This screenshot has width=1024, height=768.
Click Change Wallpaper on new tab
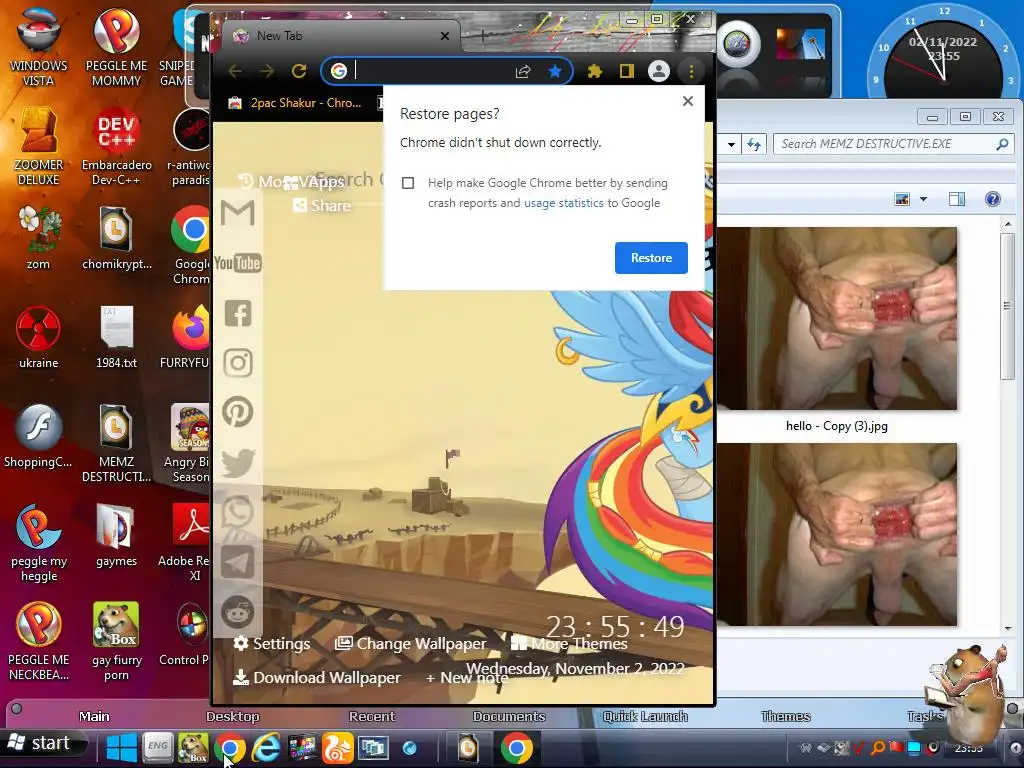[x=411, y=644]
